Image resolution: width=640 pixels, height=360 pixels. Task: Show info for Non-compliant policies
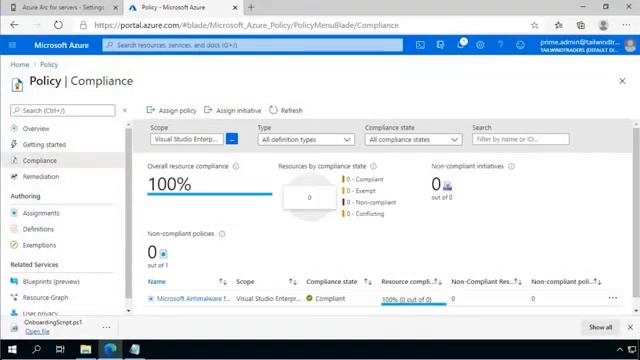click(x=222, y=234)
